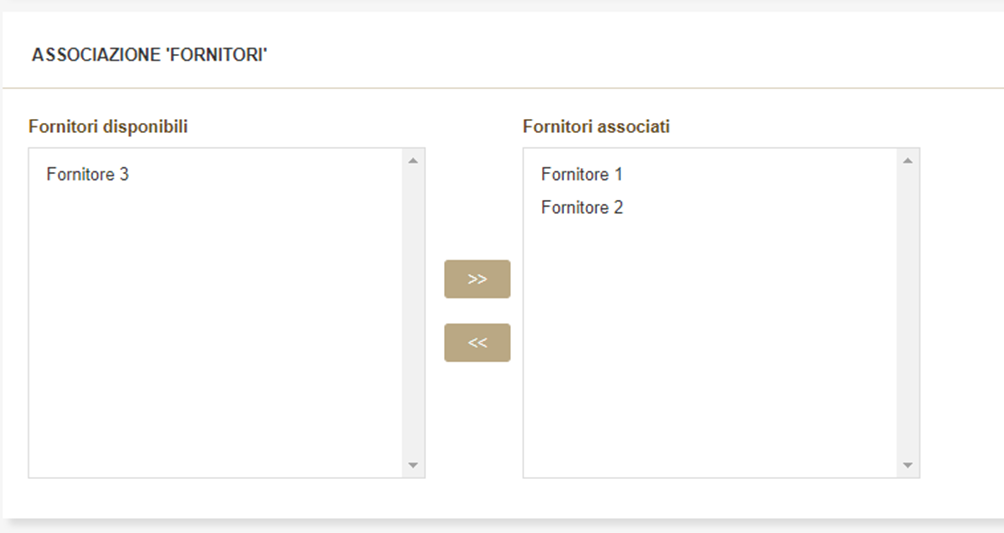Choose Fornitore 2 in associated list
The image size is (1004, 533).
pyautogui.click(x=582, y=208)
